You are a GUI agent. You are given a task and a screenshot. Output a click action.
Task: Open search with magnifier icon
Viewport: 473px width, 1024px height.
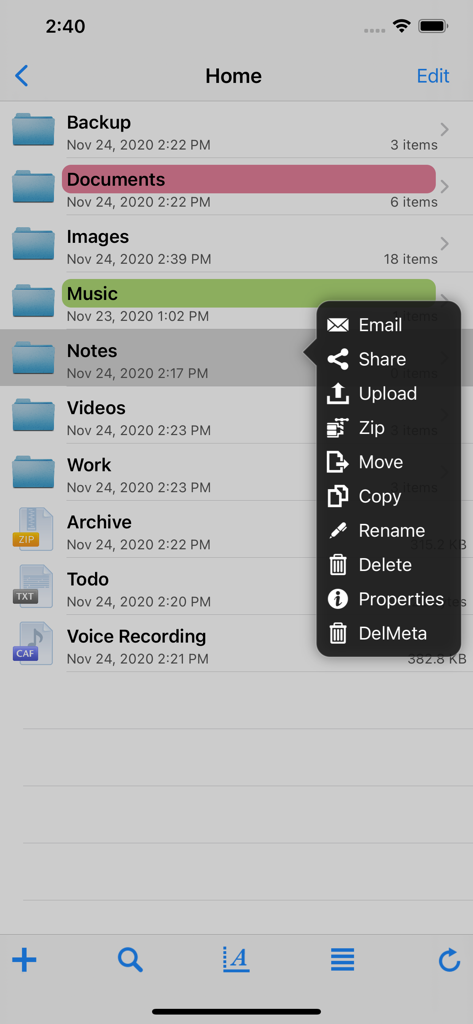(x=131, y=960)
